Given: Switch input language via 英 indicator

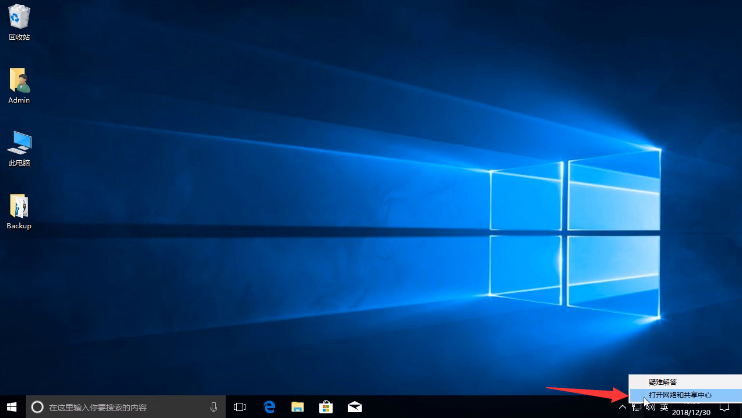Looking at the screenshot, I should 664,407.
